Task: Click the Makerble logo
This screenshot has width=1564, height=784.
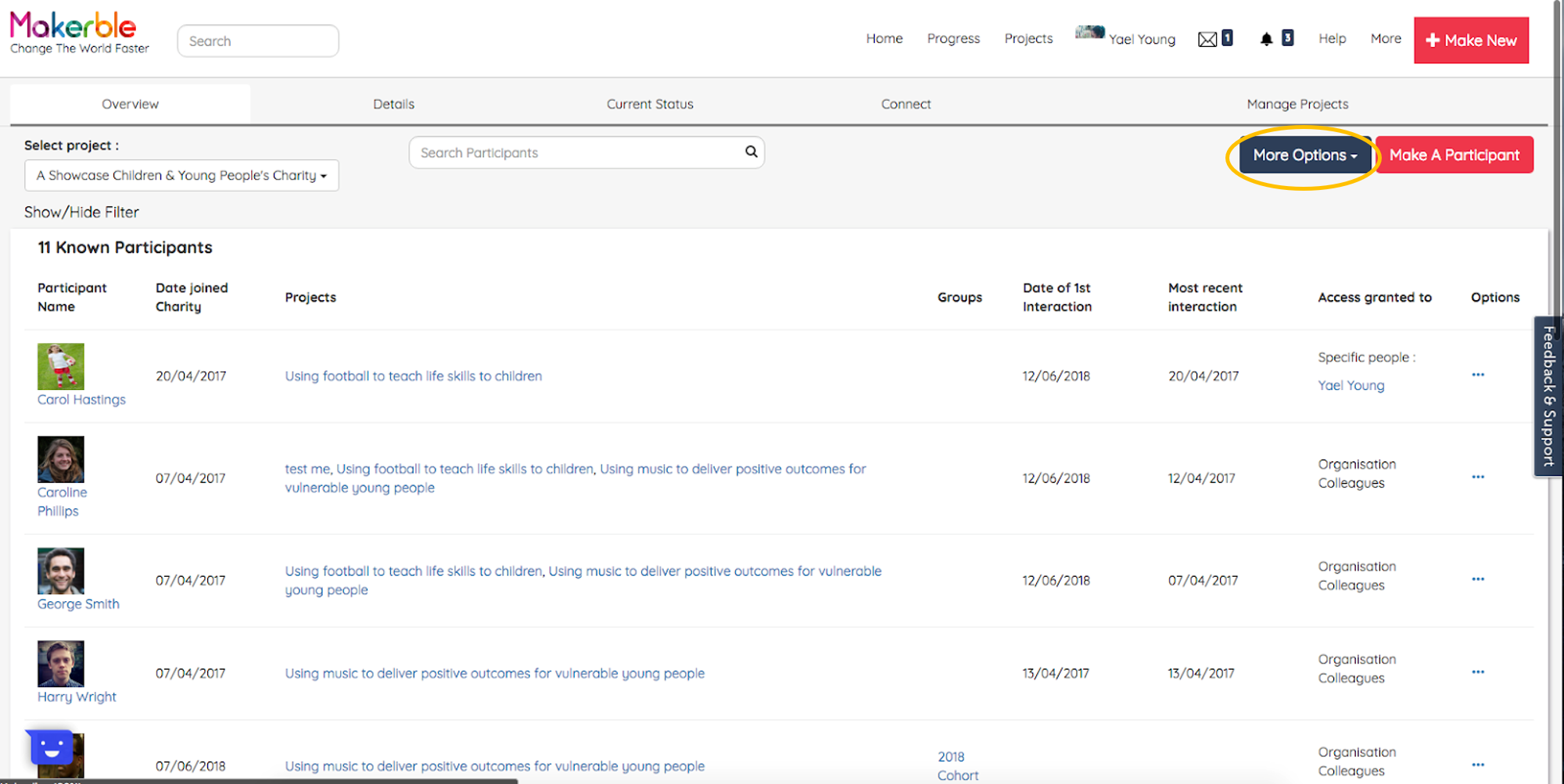Action: pos(79,33)
